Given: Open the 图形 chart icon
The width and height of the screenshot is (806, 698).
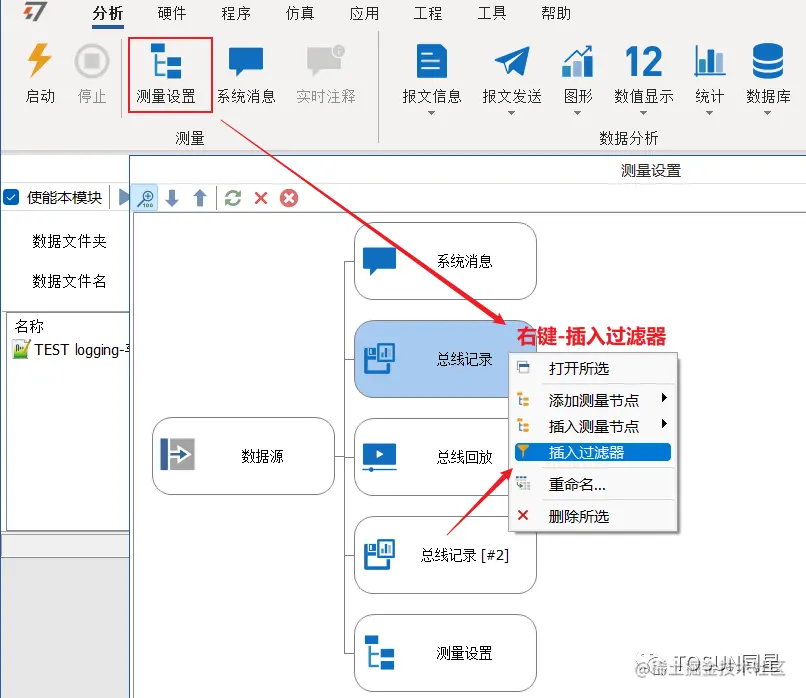Looking at the screenshot, I should click(x=578, y=61).
